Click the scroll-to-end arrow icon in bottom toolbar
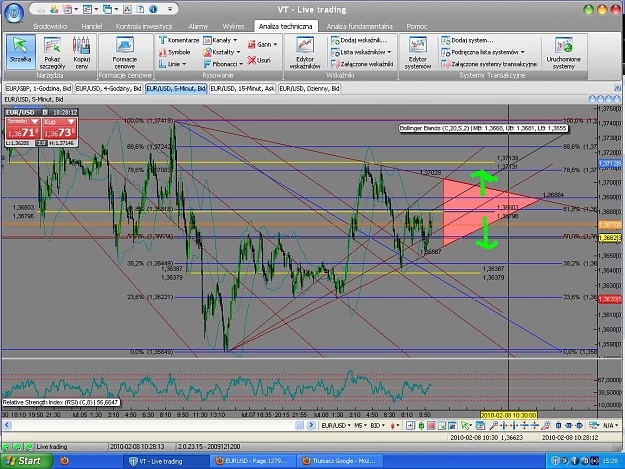 [410, 426]
